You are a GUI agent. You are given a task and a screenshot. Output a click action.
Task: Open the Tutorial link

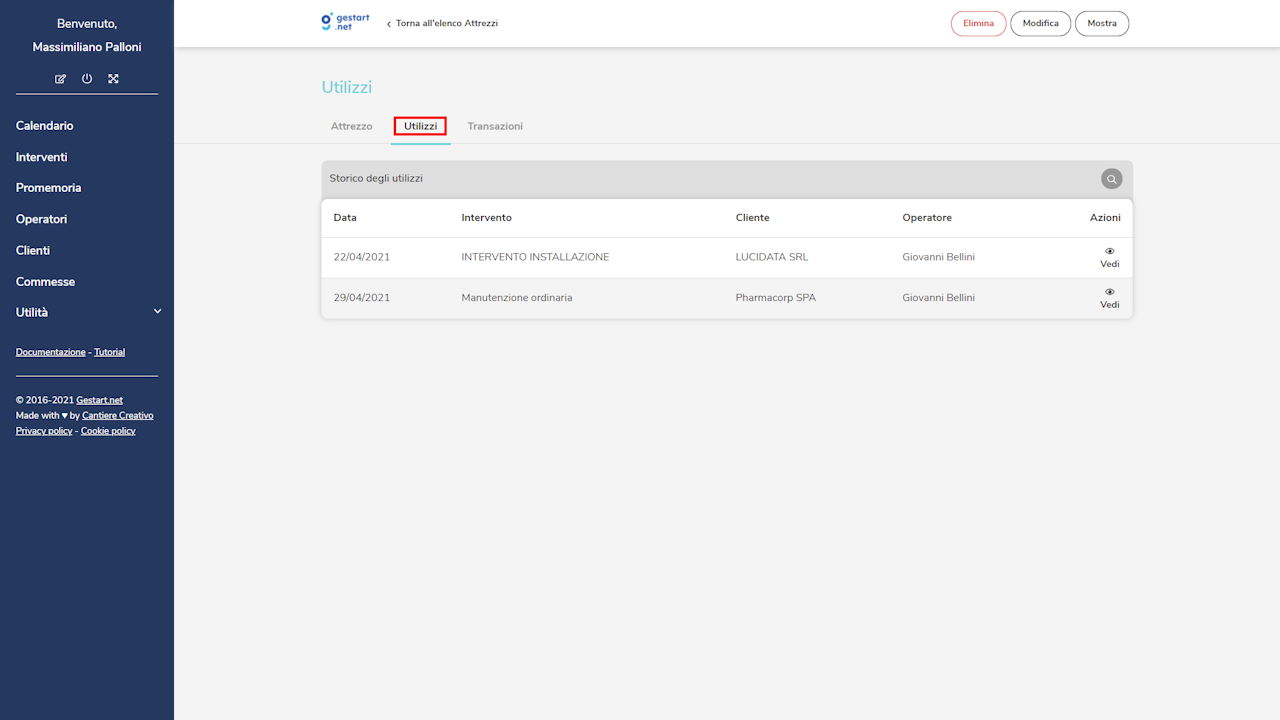click(110, 352)
